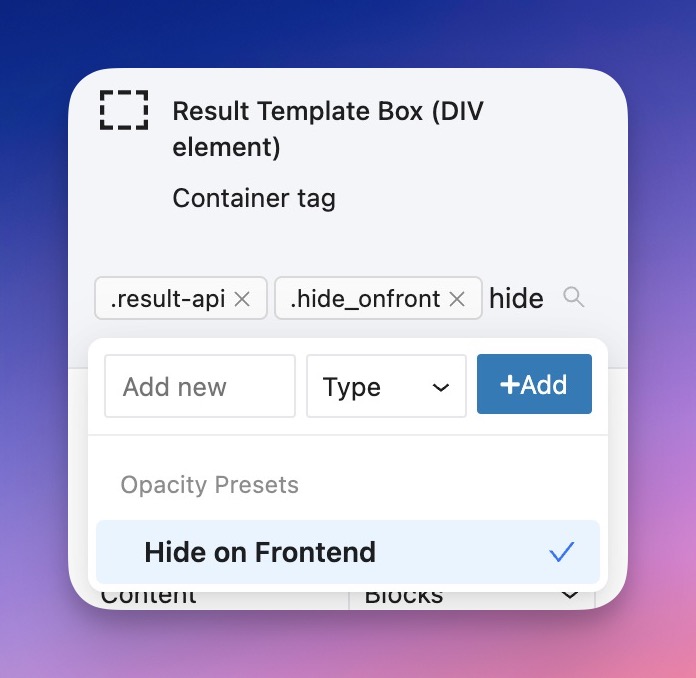Toggle the checkmark beside Hide on Frontend

tap(562, 552)
